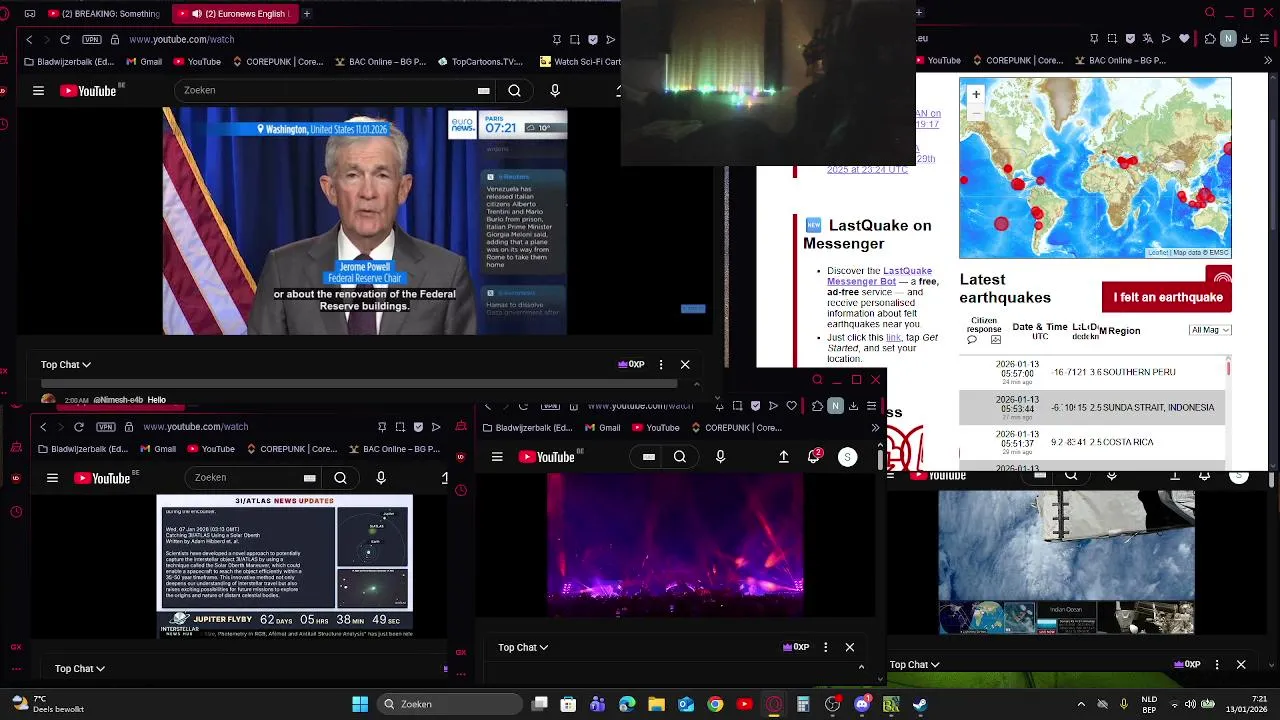Screen dimensions: 1280x720
Task: Click the Euronews live video player
Action: click(366, 221)
